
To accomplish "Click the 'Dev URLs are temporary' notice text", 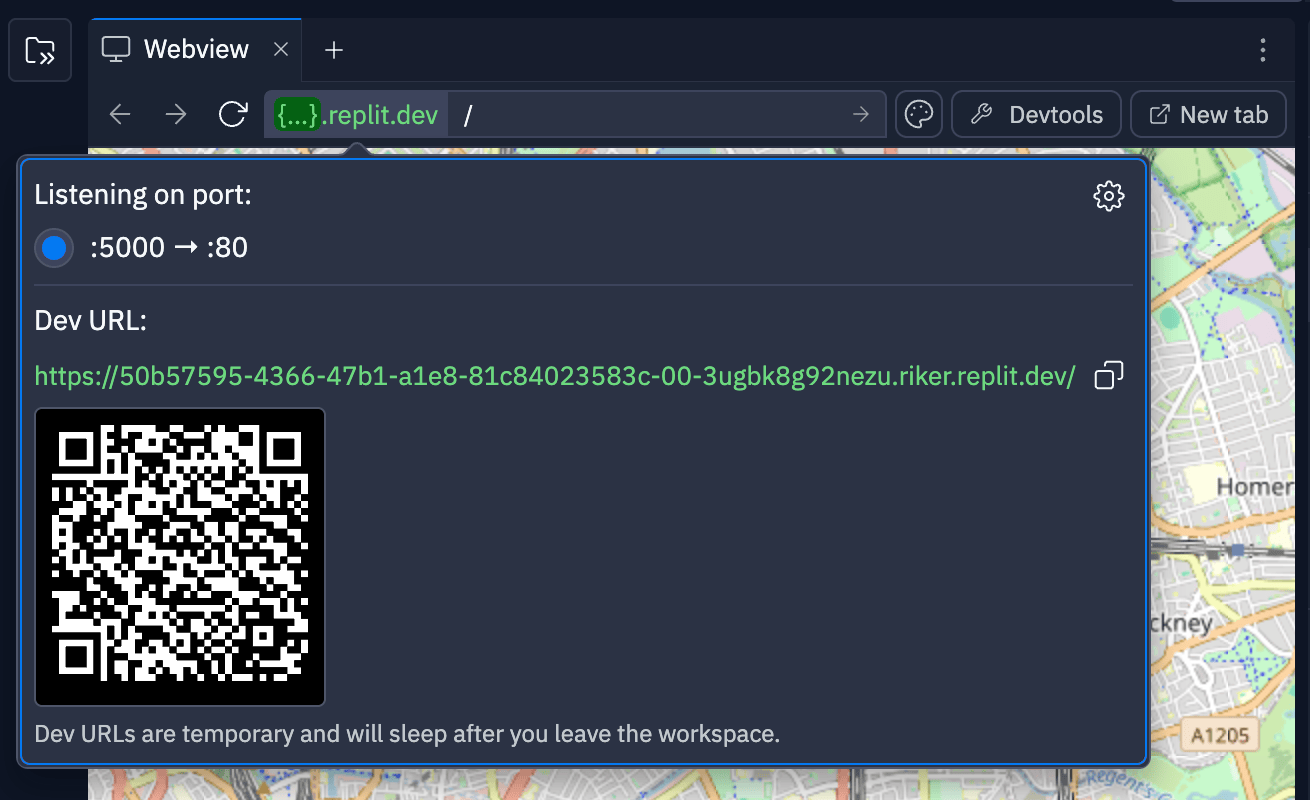I will coord(407,734).
